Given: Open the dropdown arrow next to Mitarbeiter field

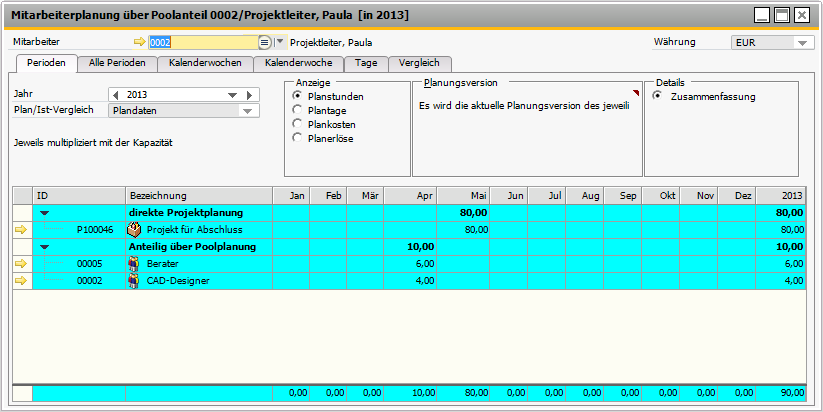Looking at the screenshot, I should click(280, 43).
